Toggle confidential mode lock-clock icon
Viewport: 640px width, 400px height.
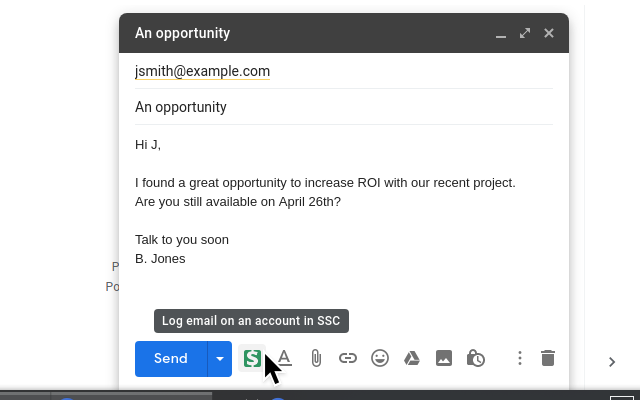[x=476, y=358]
